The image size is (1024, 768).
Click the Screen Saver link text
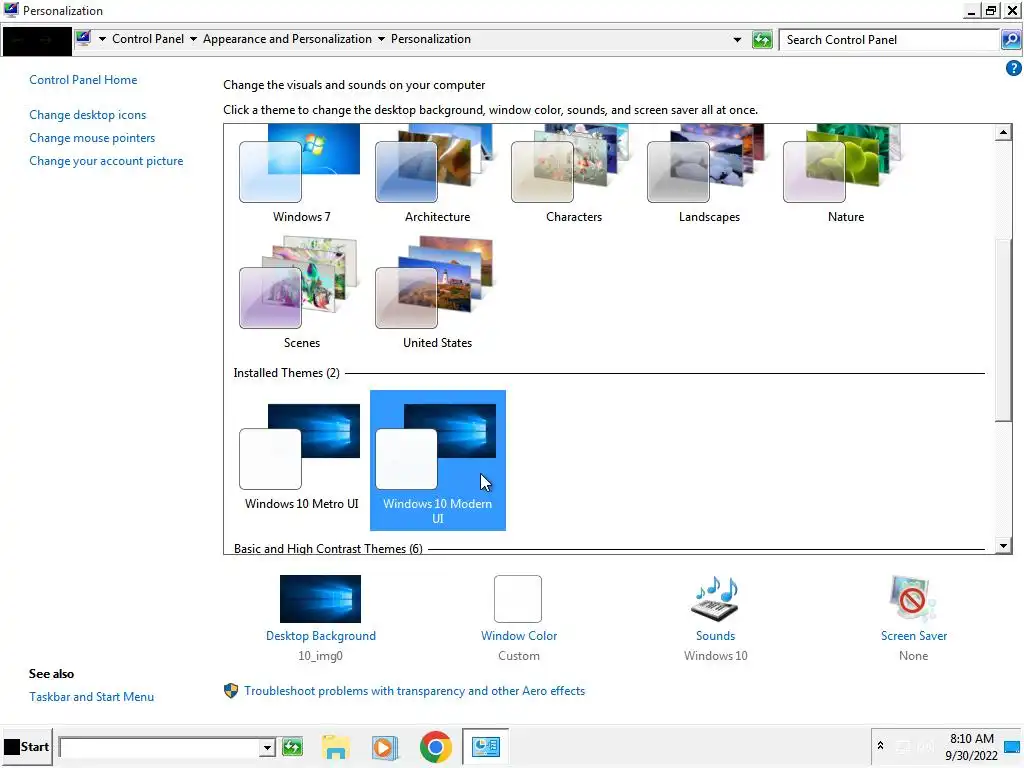pos(914,636)
